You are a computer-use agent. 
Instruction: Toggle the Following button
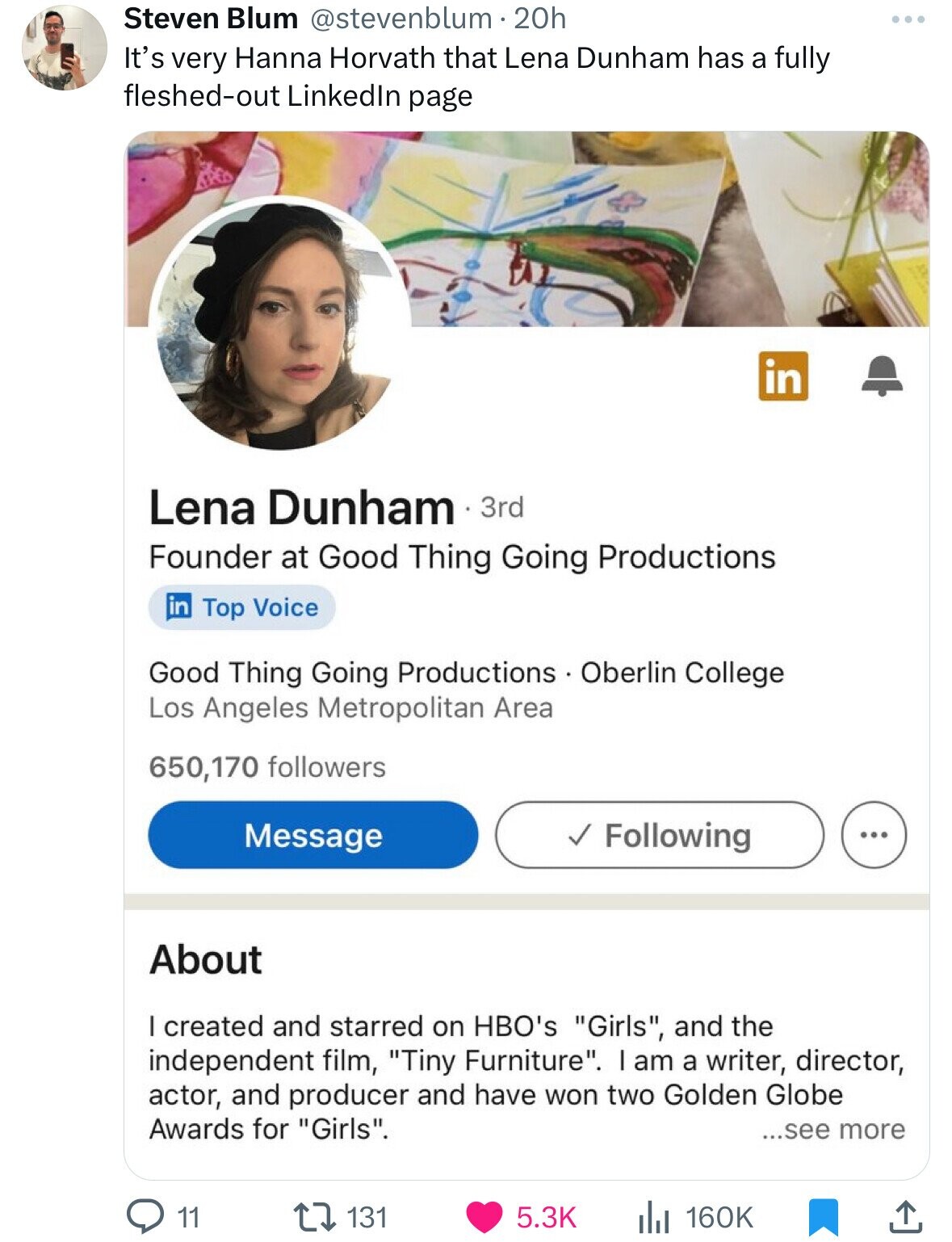(x=660, y=835)
